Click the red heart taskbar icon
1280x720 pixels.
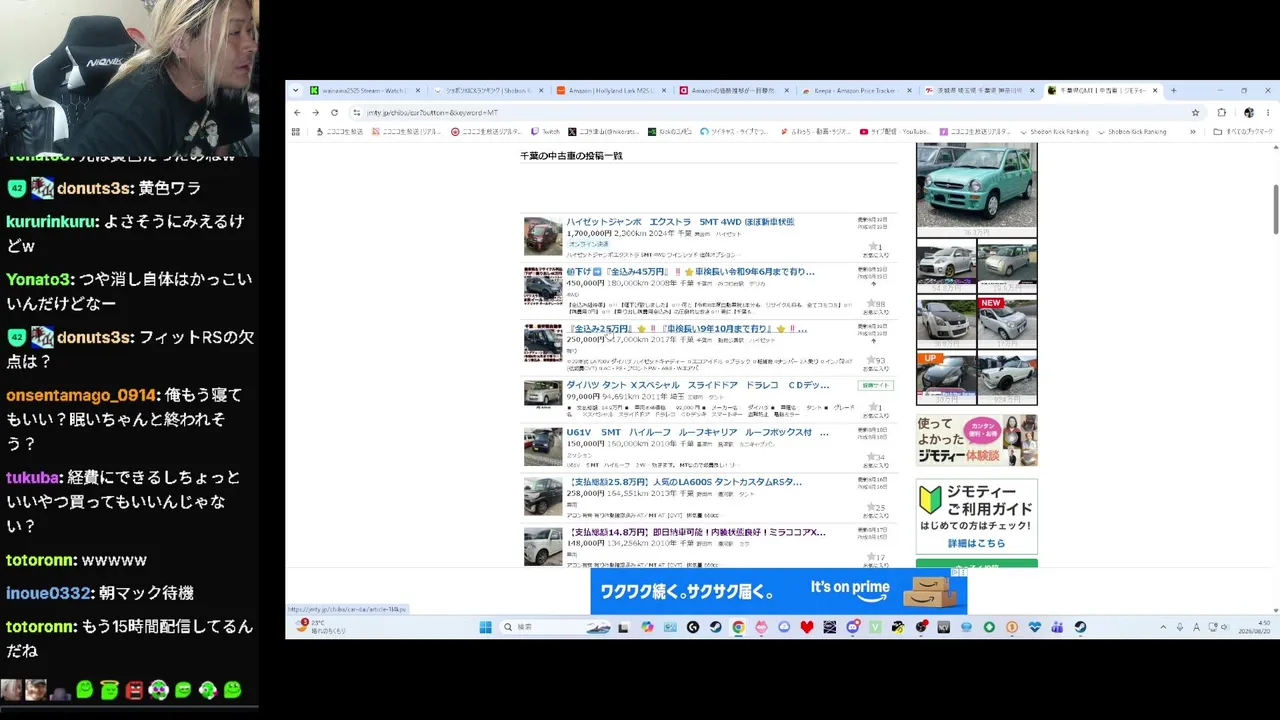pos(806,627)
